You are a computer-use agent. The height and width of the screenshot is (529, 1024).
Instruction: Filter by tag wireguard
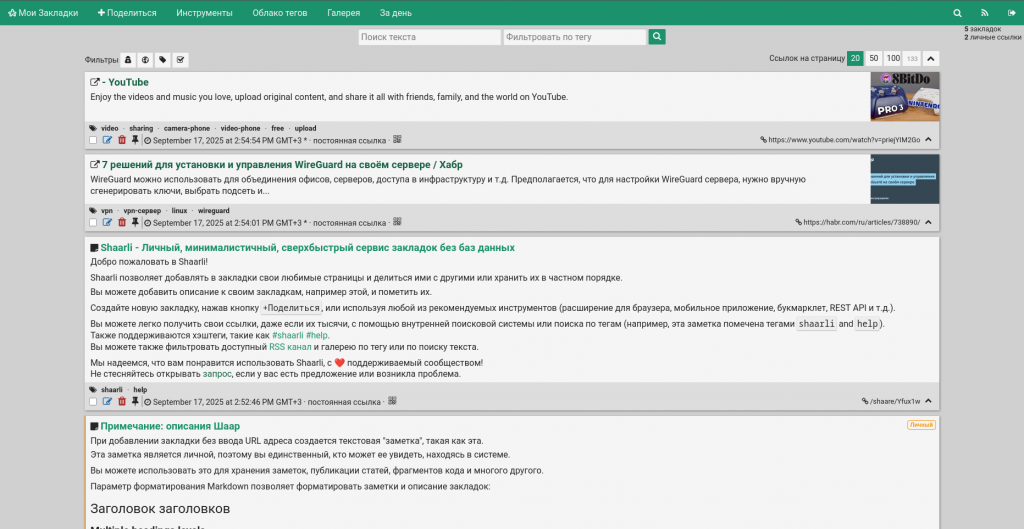point(214,211)
